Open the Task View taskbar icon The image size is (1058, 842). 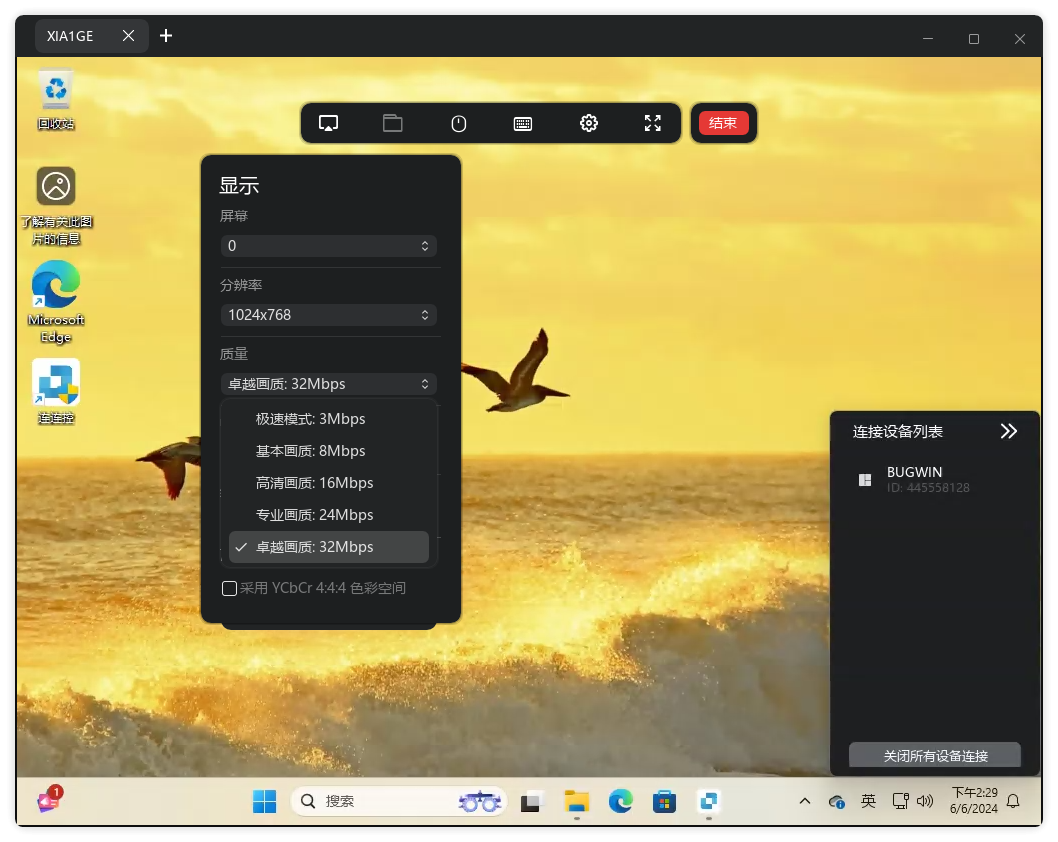[530, 802]
